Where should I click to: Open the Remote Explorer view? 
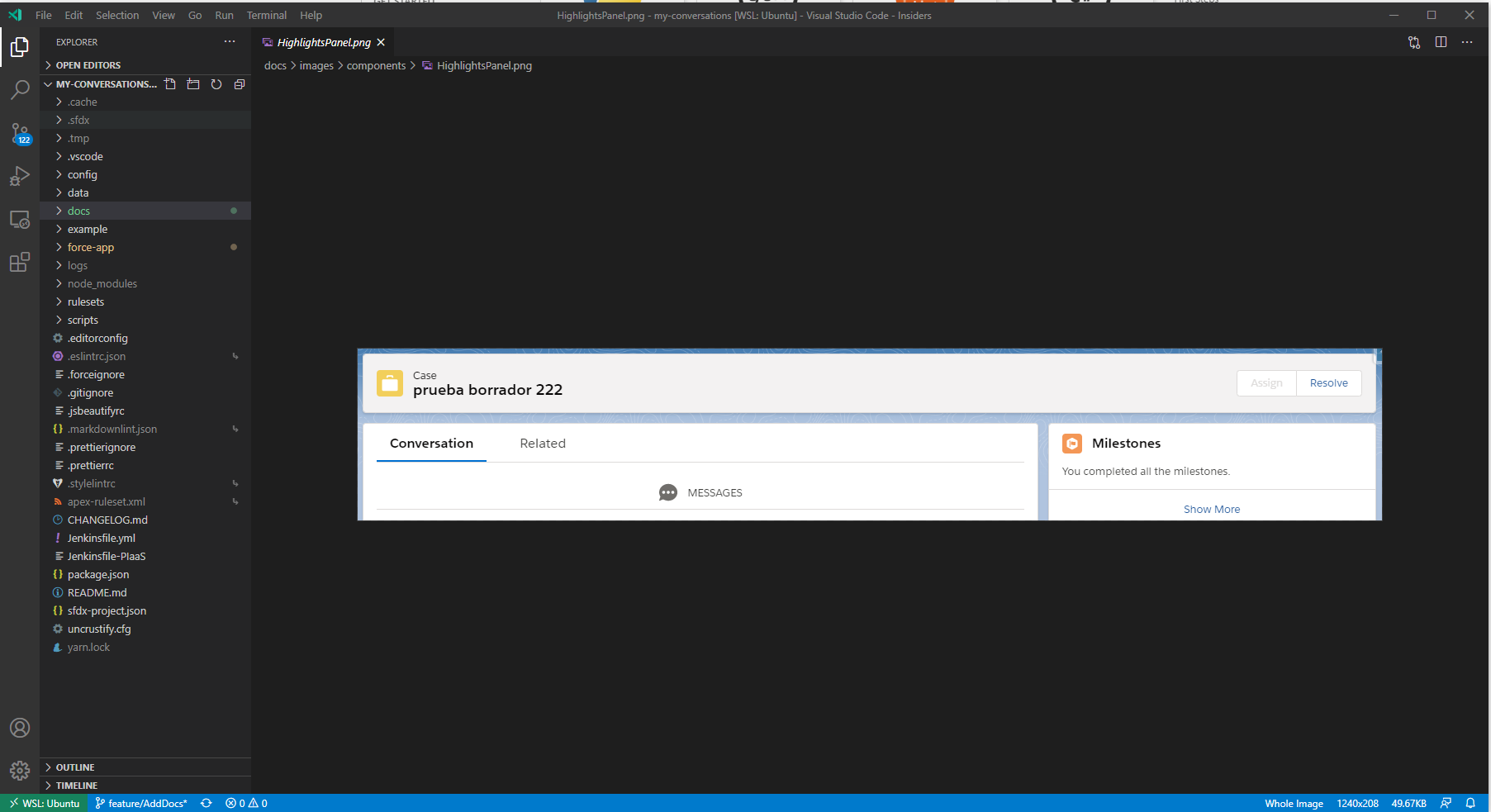(20, 219)
